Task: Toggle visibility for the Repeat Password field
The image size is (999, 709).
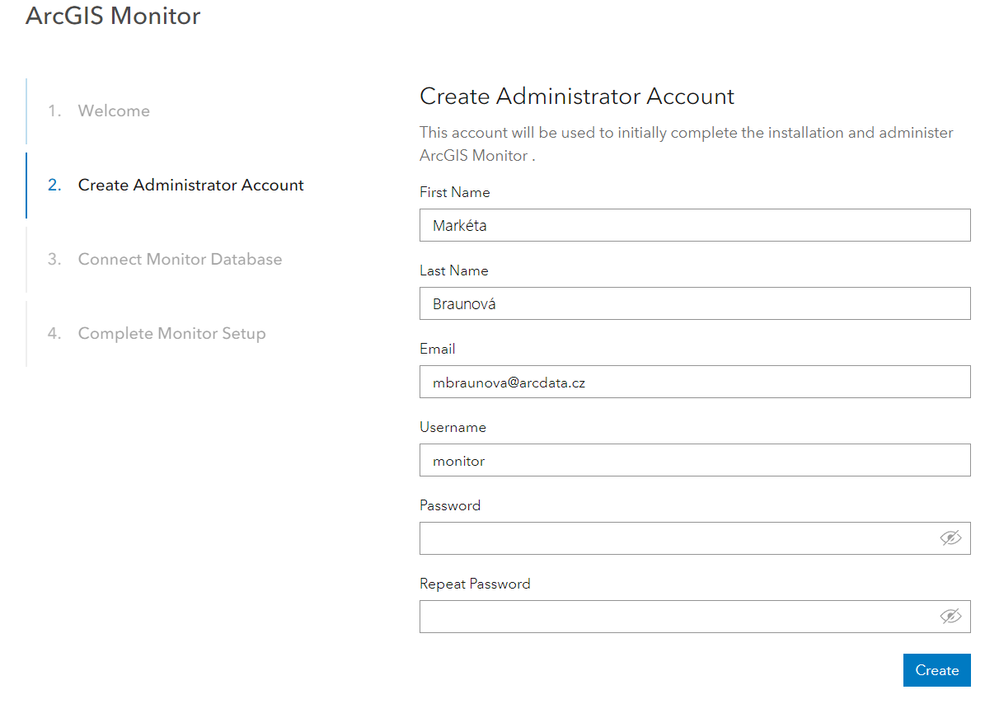Action: click(x=950, y=616)
